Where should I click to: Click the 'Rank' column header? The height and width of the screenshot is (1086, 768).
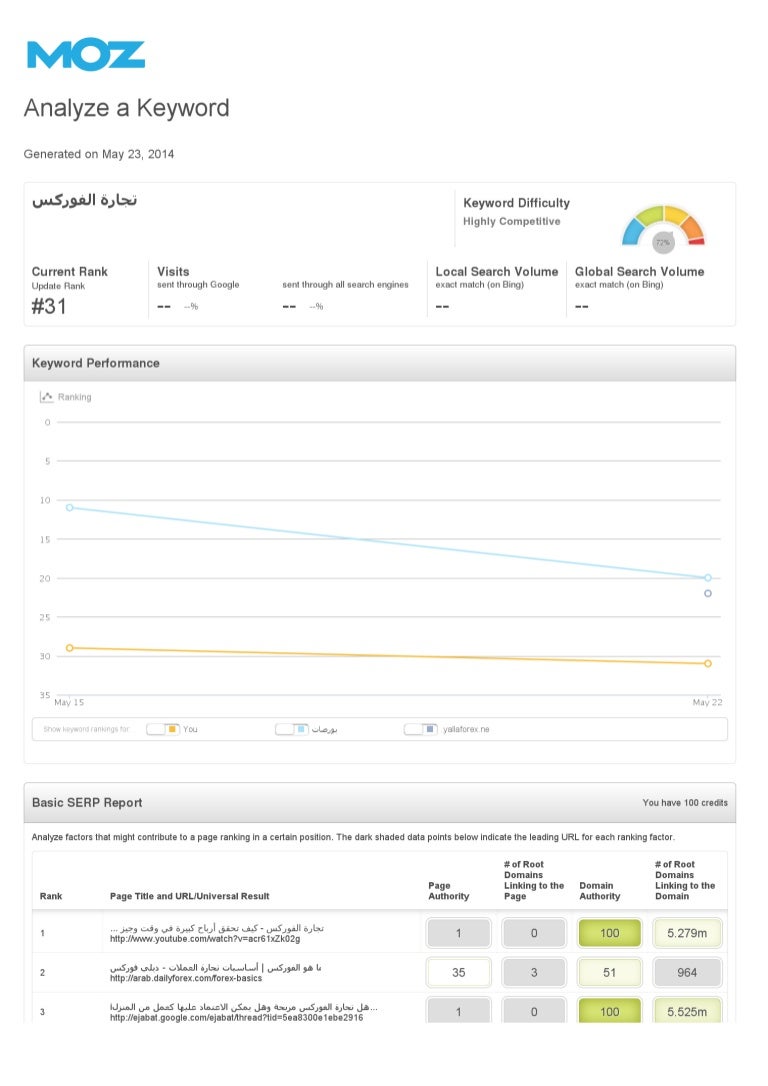51,896
